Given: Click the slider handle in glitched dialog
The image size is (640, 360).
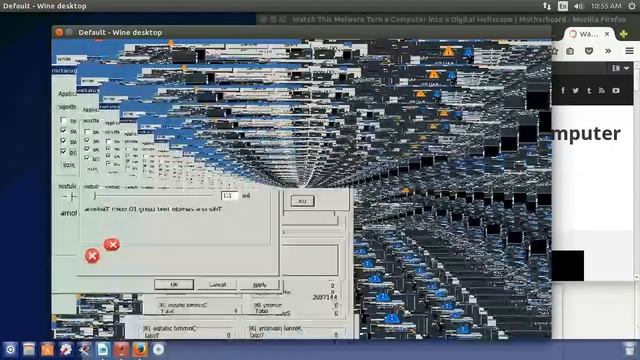Looking at the screenshot, I should [x=95, y=196].
